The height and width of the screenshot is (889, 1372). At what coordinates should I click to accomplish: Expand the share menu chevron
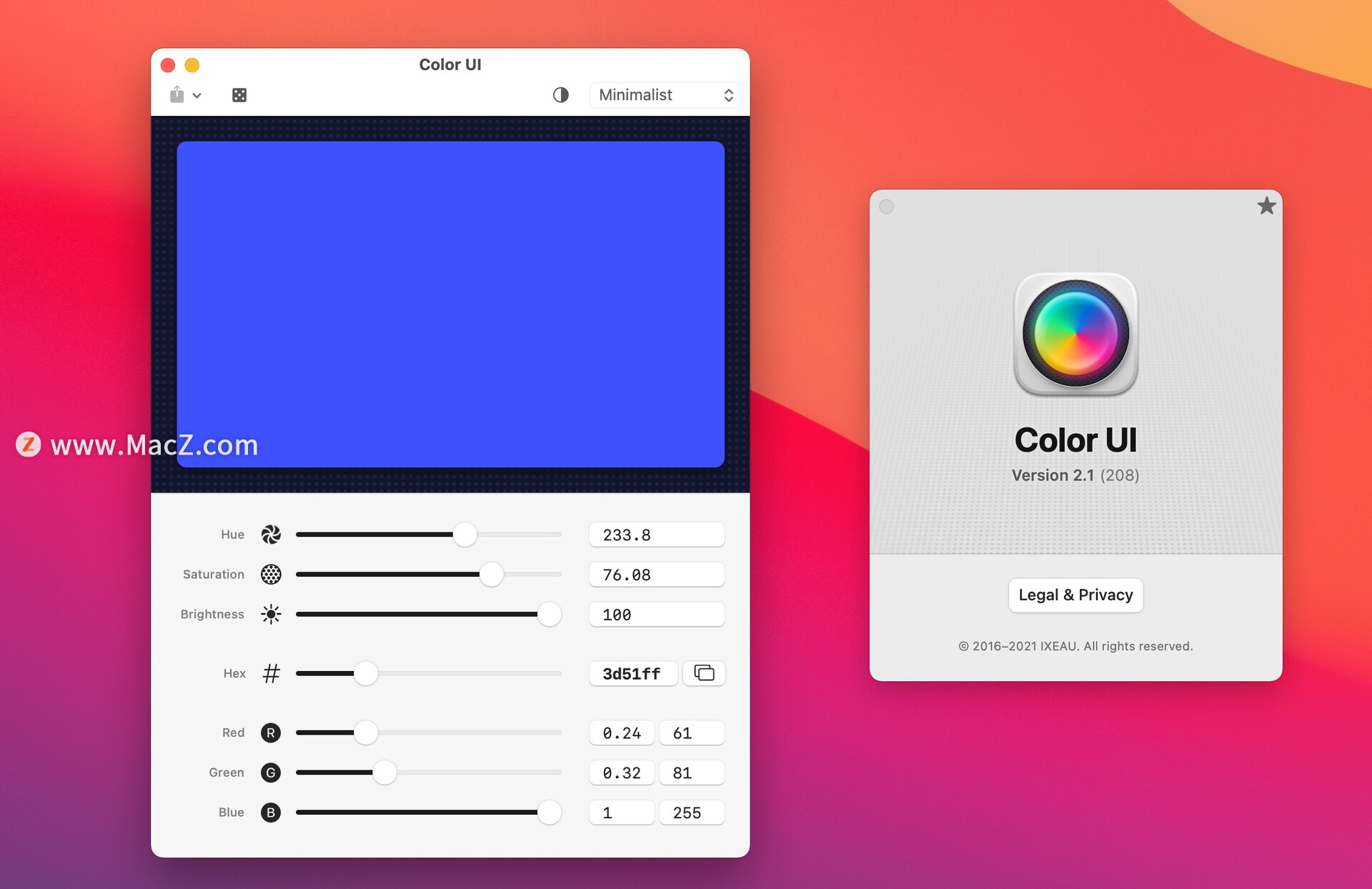click(197, 96)
